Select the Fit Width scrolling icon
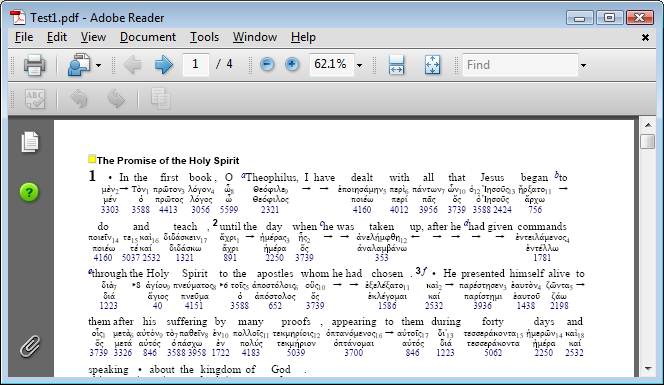 coord(396,65)
